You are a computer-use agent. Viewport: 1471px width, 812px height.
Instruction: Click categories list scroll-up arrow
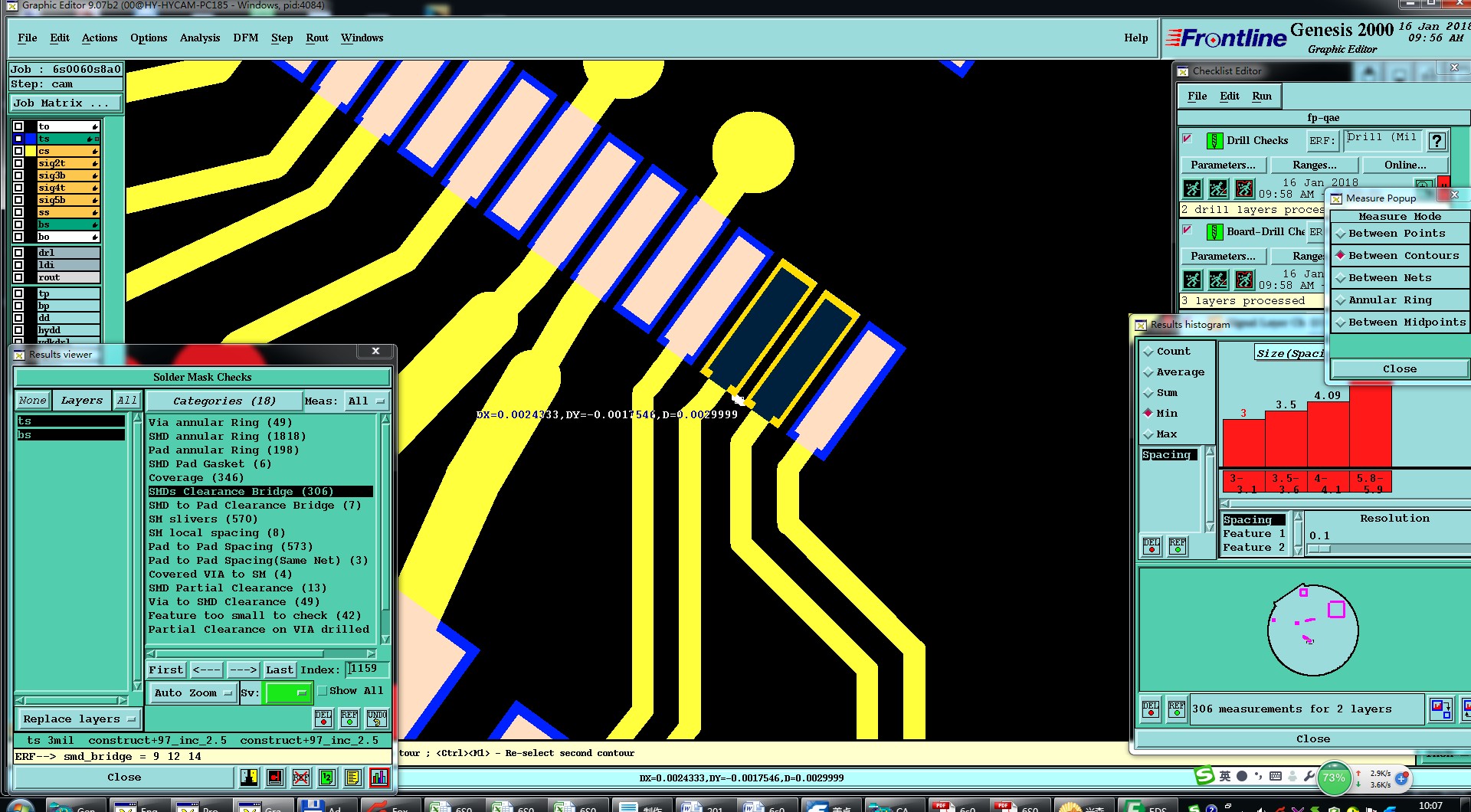[385, 419]
